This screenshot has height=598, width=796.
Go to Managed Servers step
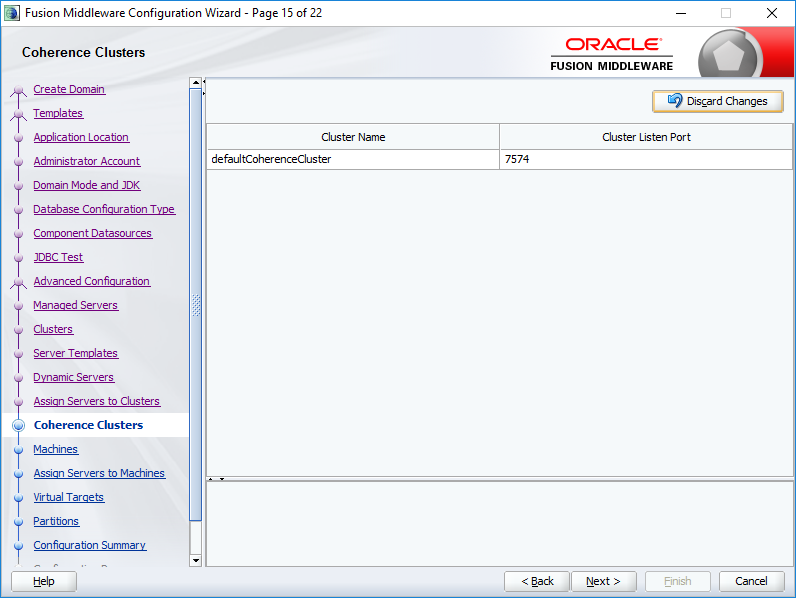(76, 305)
